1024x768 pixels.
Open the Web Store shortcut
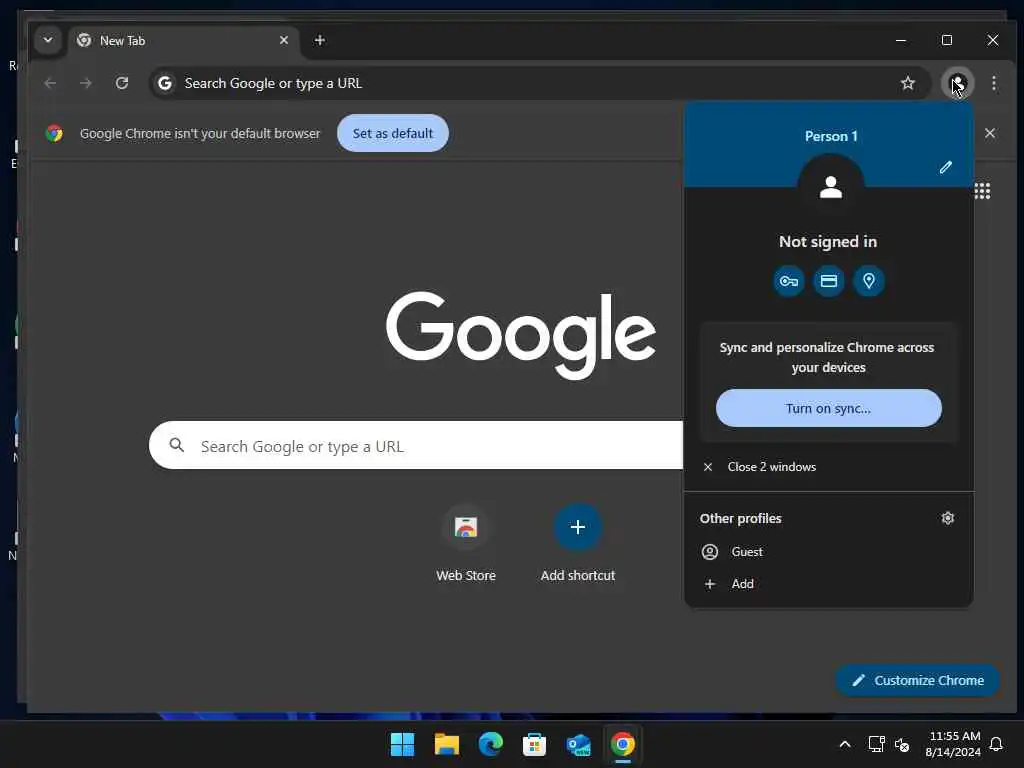click(x=466, y=543)
